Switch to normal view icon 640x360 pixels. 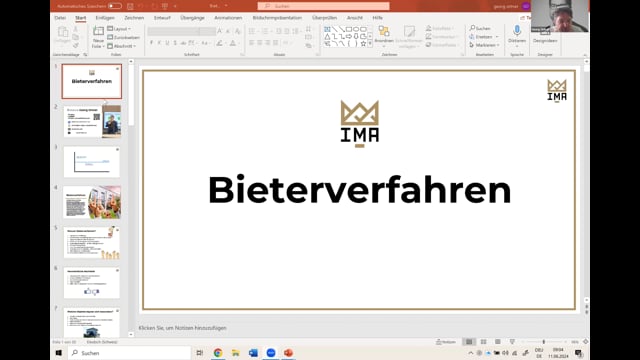469,342
